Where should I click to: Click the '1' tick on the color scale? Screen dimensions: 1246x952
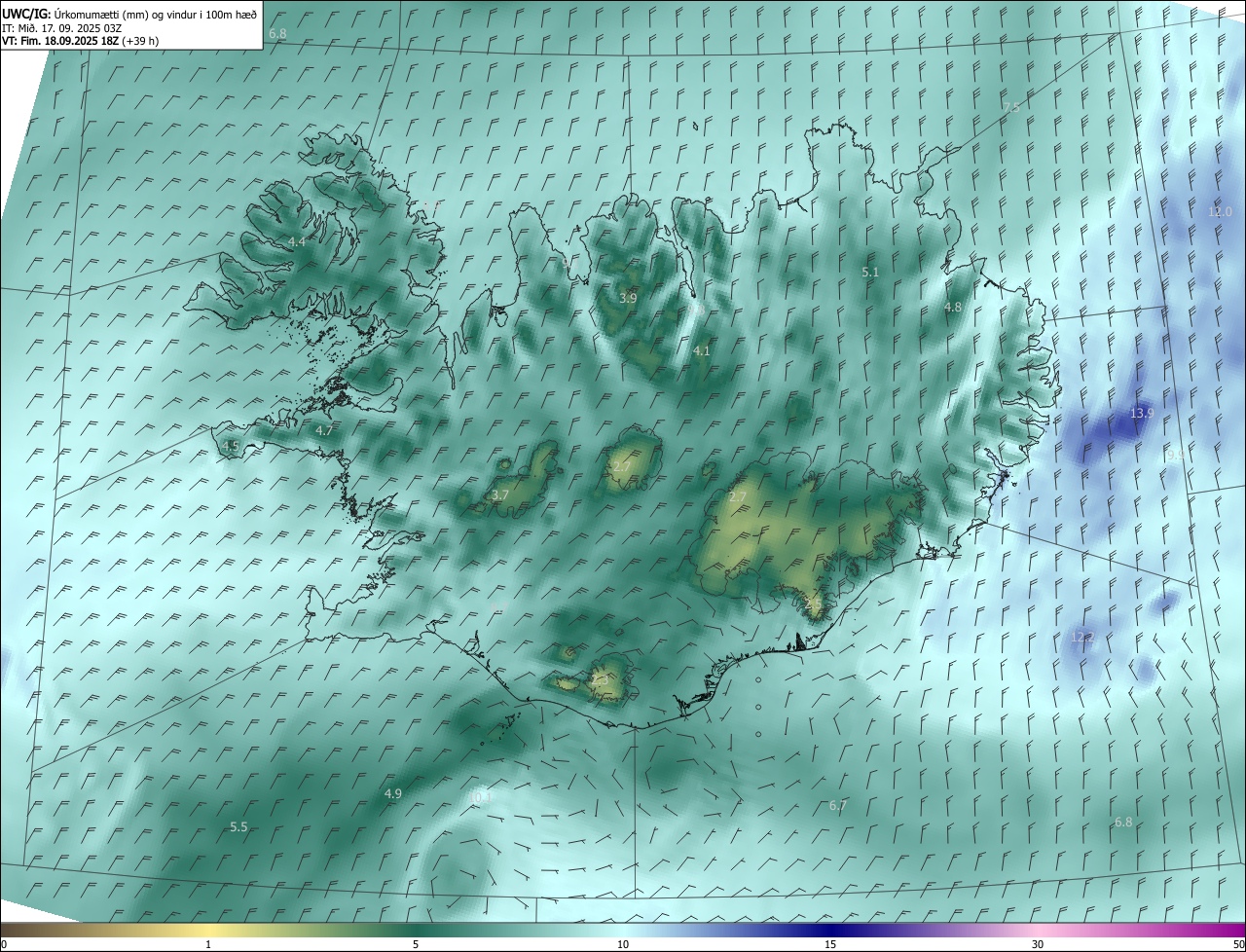point(208,945)
